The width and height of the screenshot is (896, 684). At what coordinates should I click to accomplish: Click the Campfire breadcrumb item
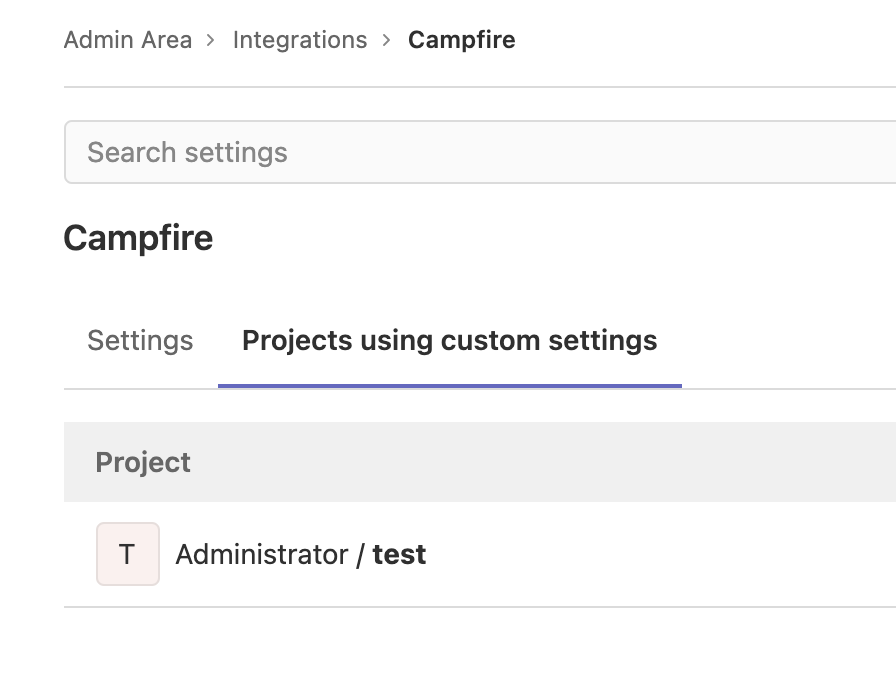click(461, 40)
